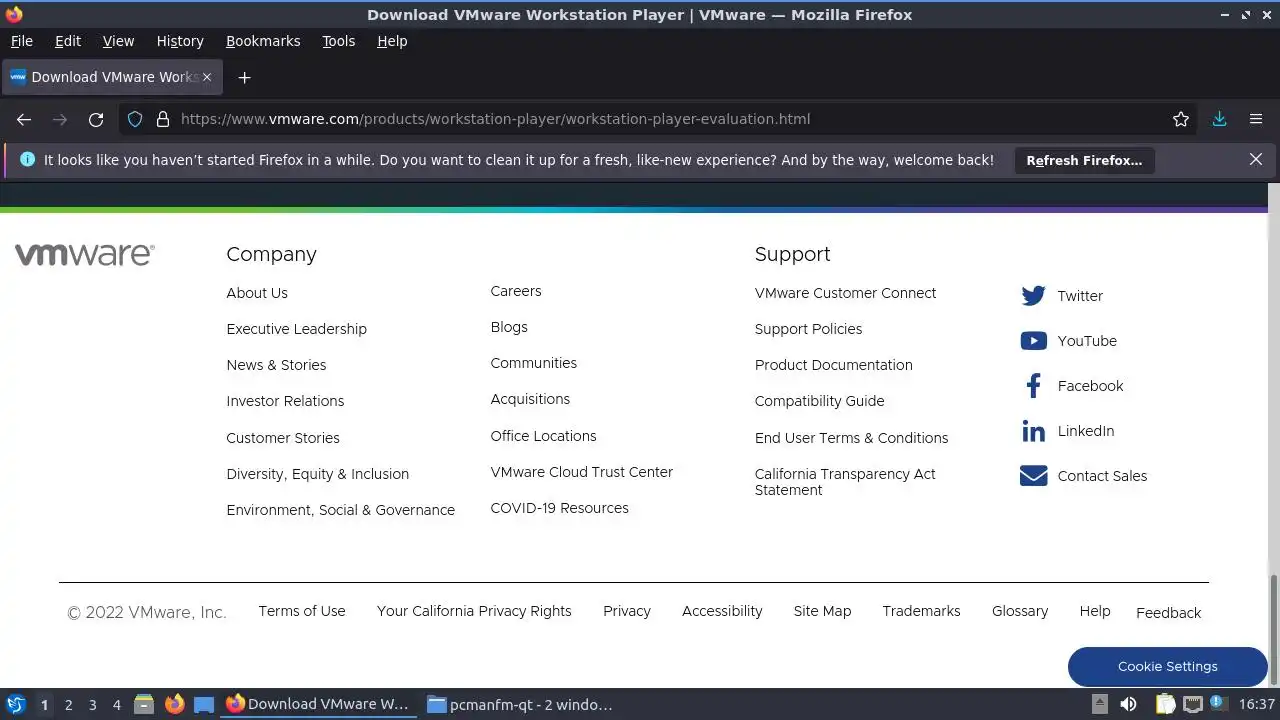Click the network monitor tray icon
Screen dimensions: 1280x720
(1192, 704)
